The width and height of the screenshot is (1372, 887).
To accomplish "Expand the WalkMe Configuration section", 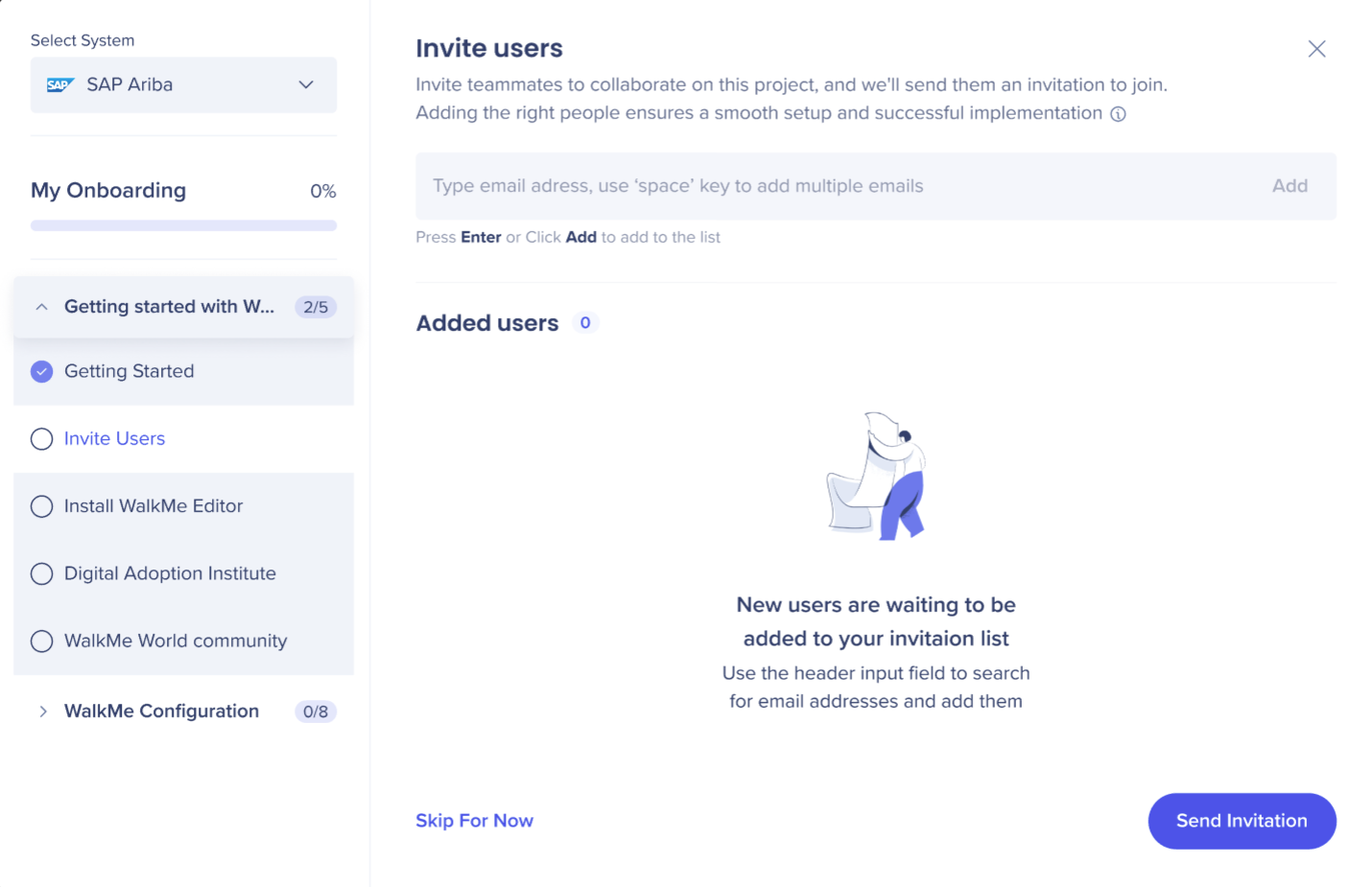I will (42, 712).
